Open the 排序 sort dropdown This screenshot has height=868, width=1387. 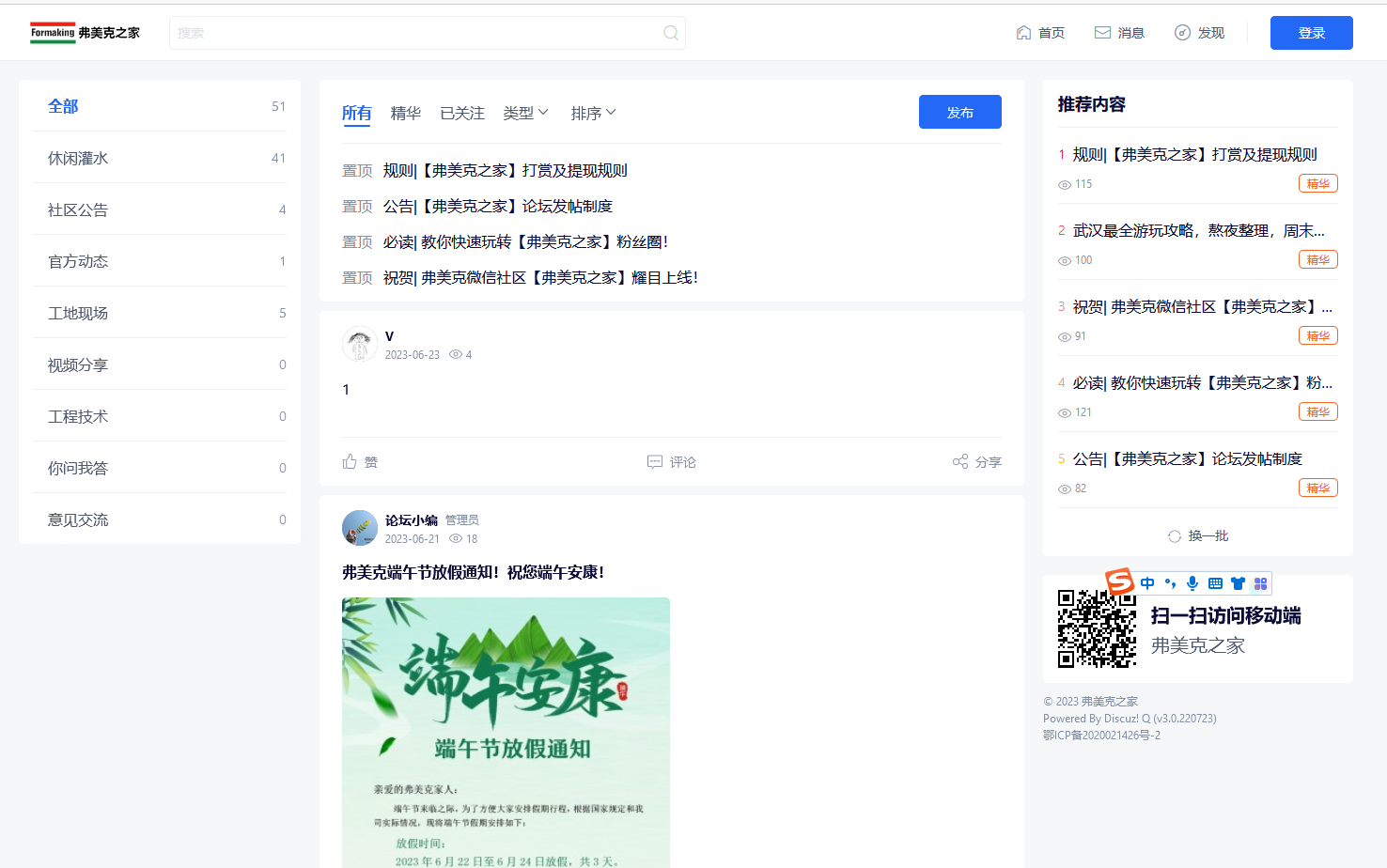pyautogui.click(x=593, y=113)
